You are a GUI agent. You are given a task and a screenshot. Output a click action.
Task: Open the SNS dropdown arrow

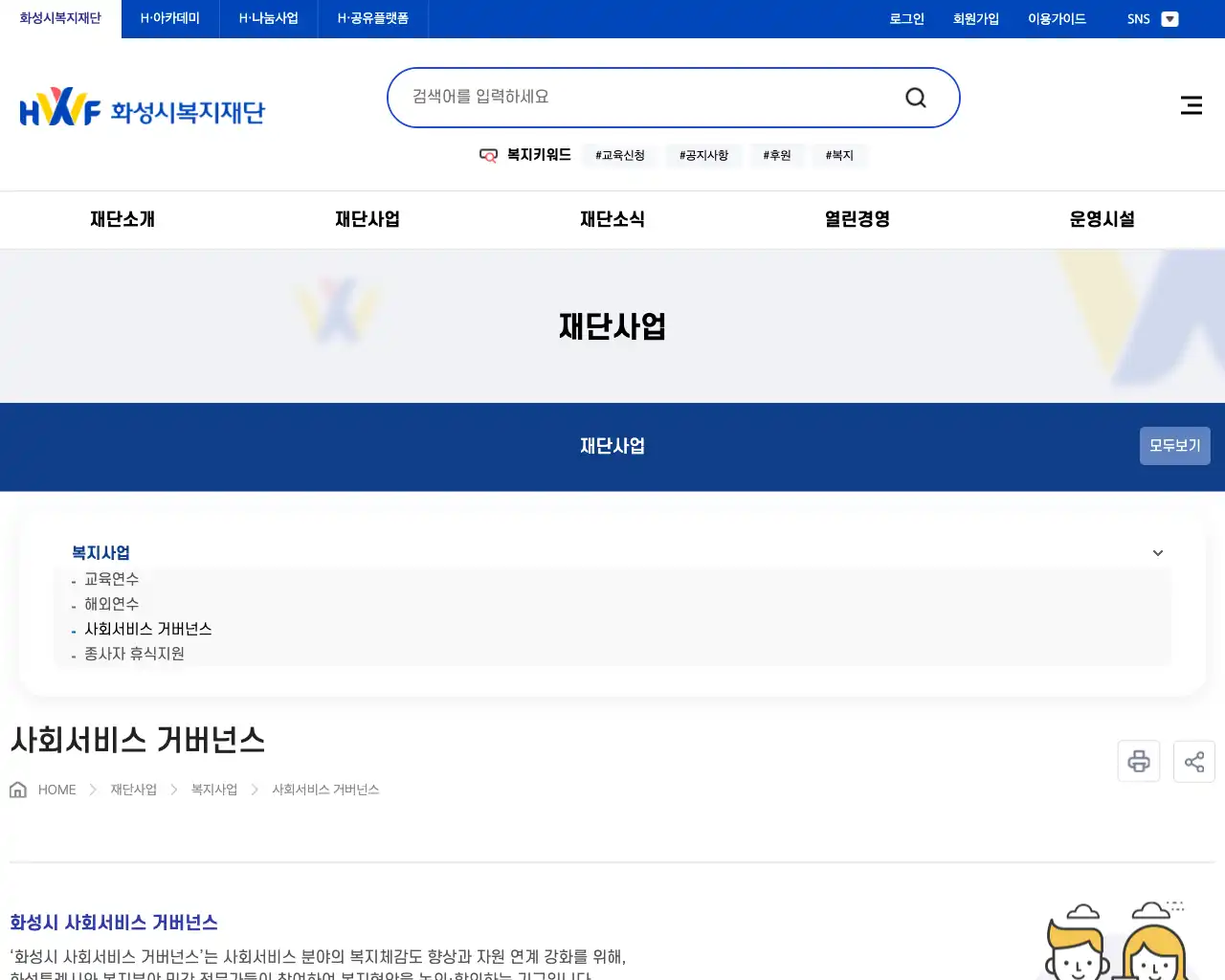[x=1169, y=18]
